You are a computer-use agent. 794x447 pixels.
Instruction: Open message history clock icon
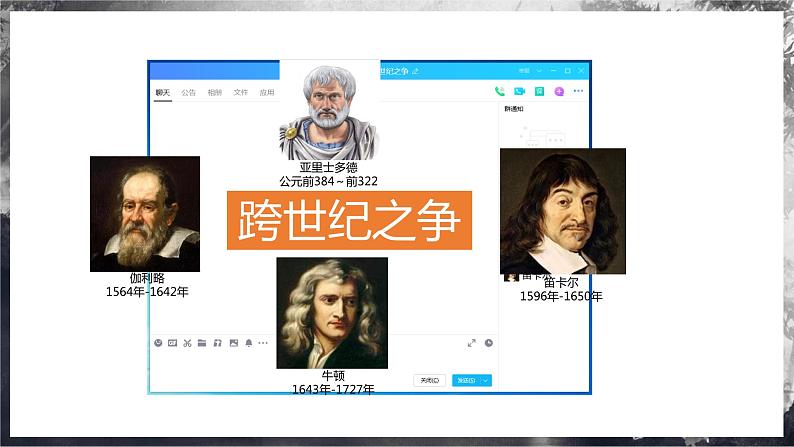click(489, 343)
